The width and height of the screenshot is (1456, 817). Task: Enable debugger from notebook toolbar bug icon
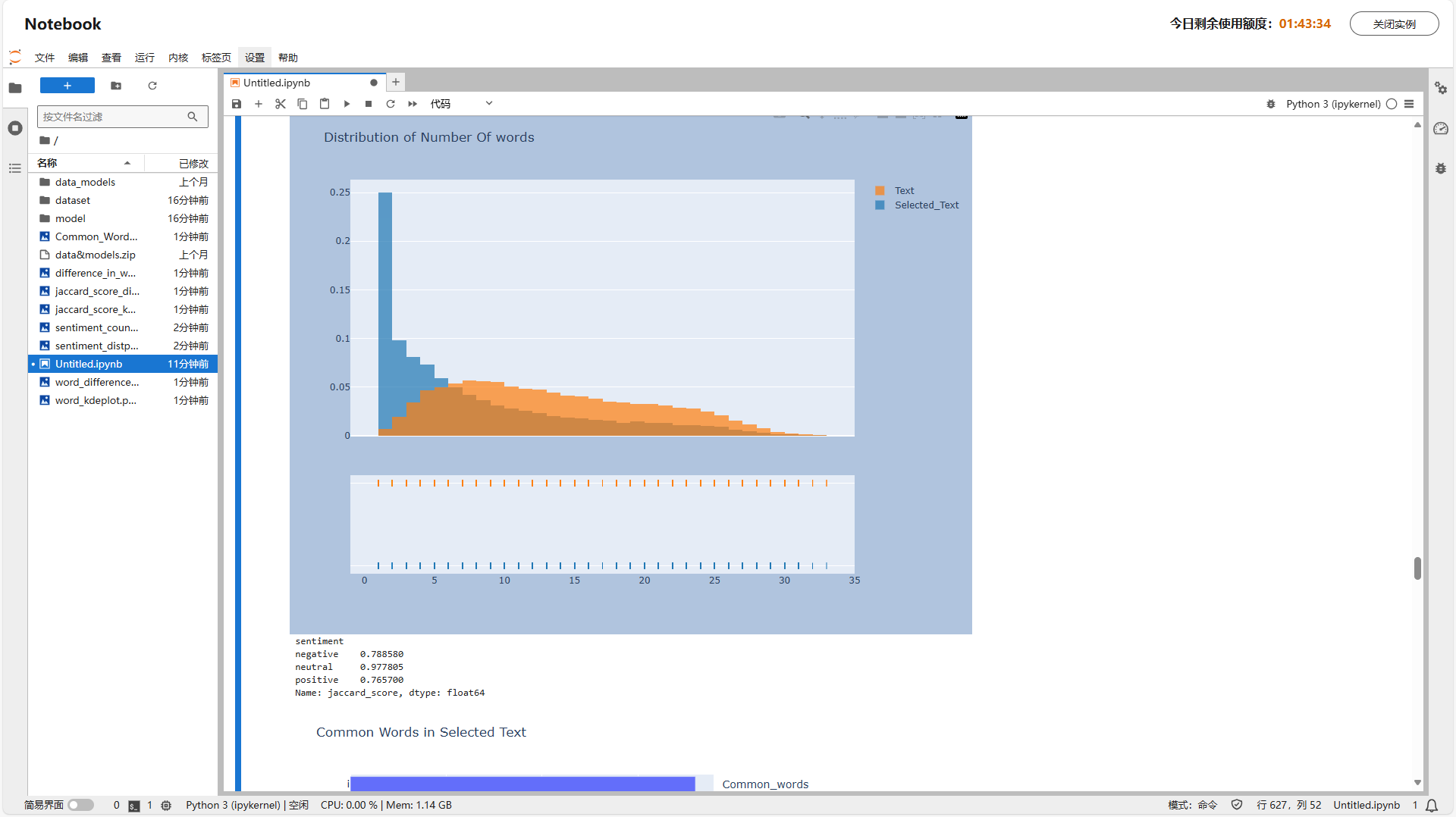coord(1271,104)
